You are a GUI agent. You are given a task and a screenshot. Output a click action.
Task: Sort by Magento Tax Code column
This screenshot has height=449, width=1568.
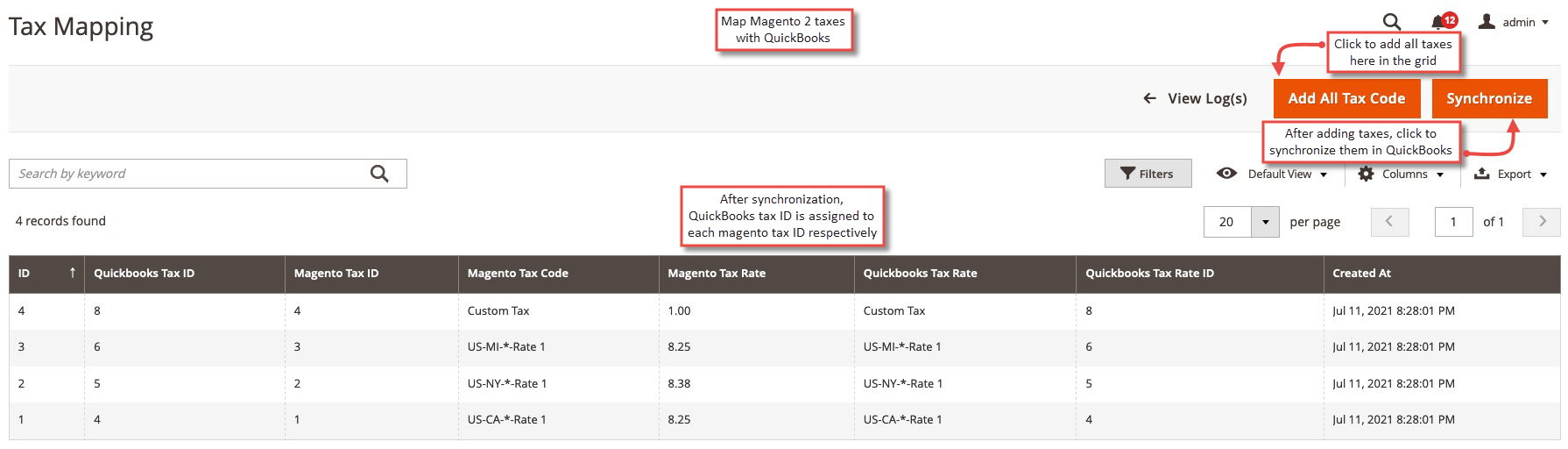coord(558,274)
